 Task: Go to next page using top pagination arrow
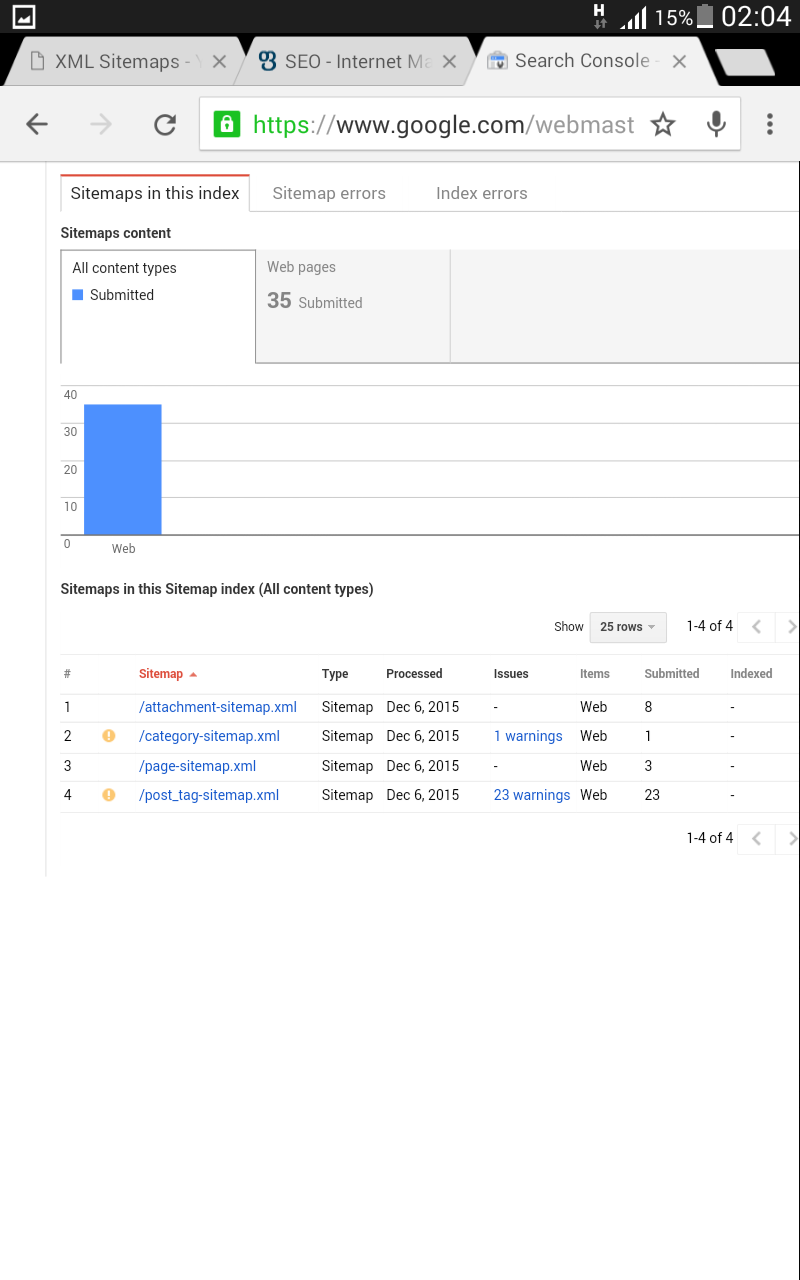791,627
